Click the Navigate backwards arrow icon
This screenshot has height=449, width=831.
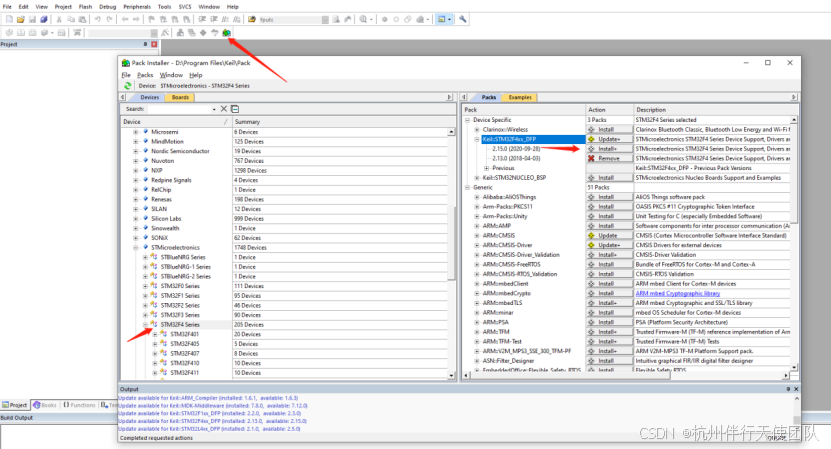coord(125,20)
